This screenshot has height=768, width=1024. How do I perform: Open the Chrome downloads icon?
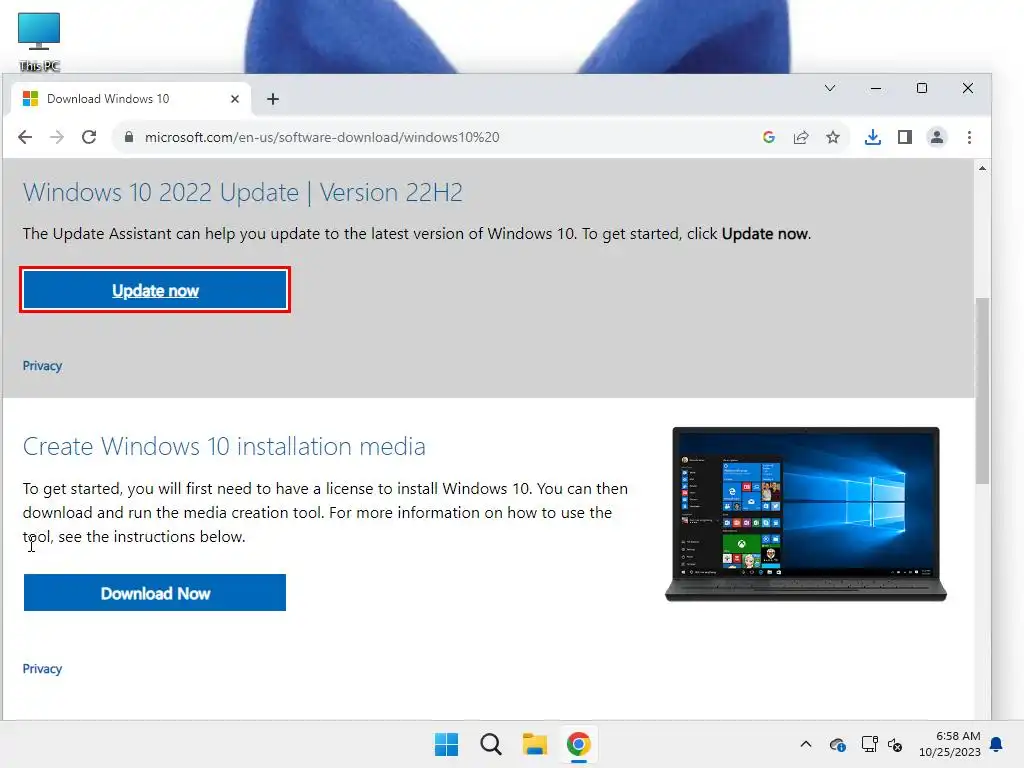pos(872,137)
